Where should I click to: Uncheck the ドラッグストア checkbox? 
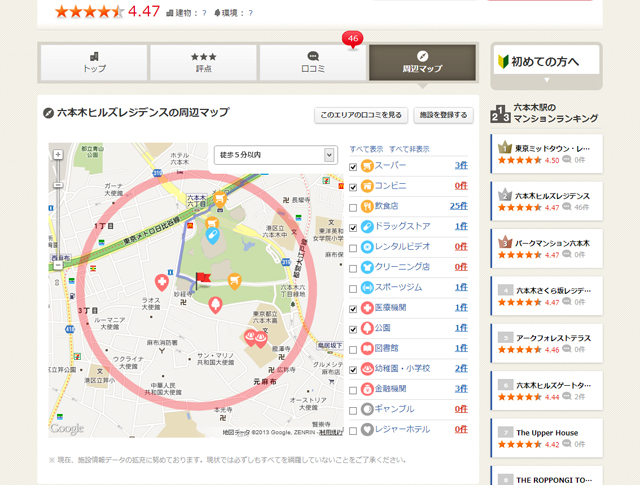point(353,228)
